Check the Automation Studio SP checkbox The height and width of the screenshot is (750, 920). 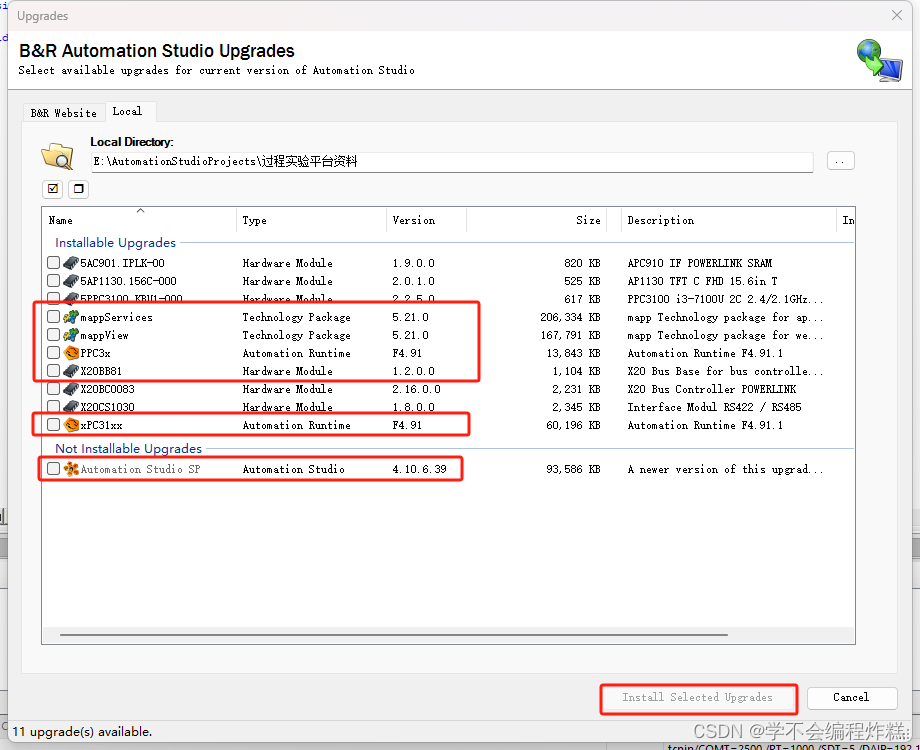[53, 468]
